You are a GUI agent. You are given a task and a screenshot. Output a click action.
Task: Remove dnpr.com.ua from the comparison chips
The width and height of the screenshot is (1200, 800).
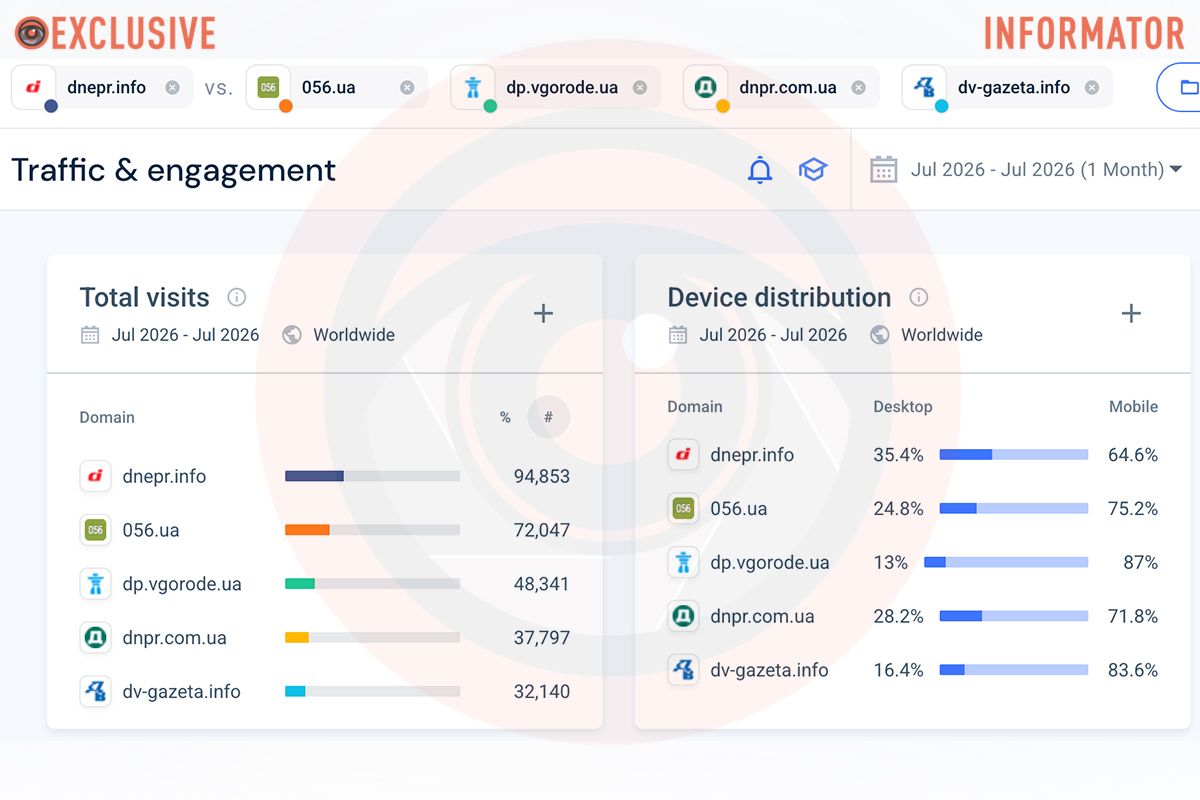pos(858,88)
